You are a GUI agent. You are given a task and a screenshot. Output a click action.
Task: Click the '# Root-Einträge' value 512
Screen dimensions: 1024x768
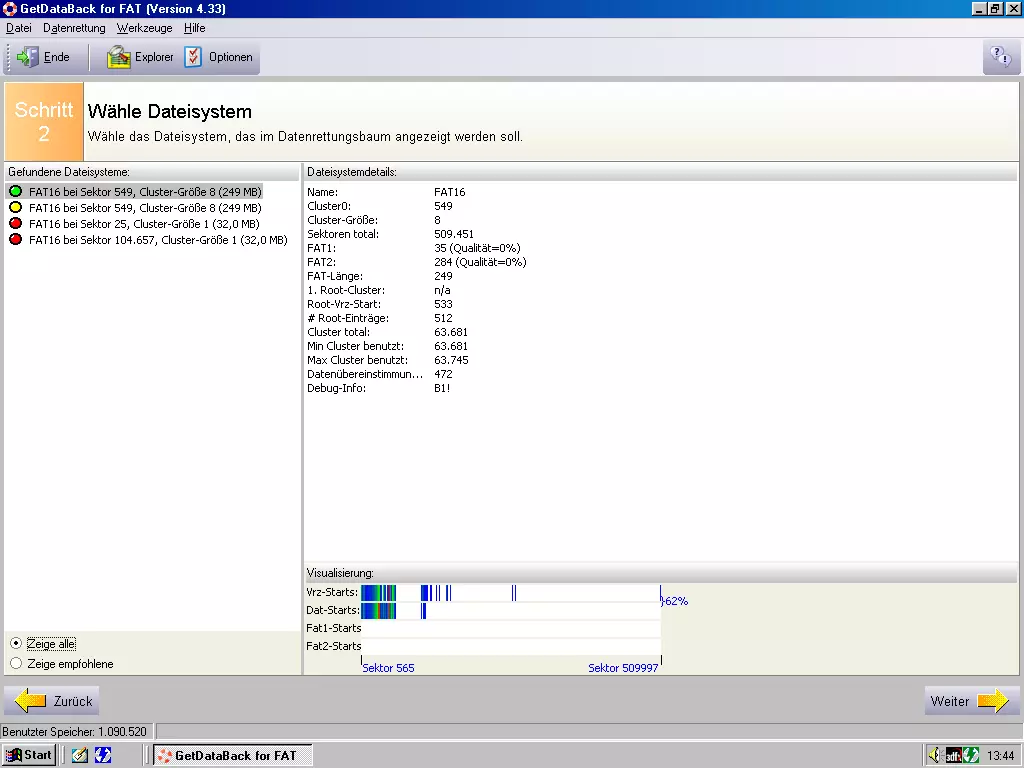click(443, 318)
